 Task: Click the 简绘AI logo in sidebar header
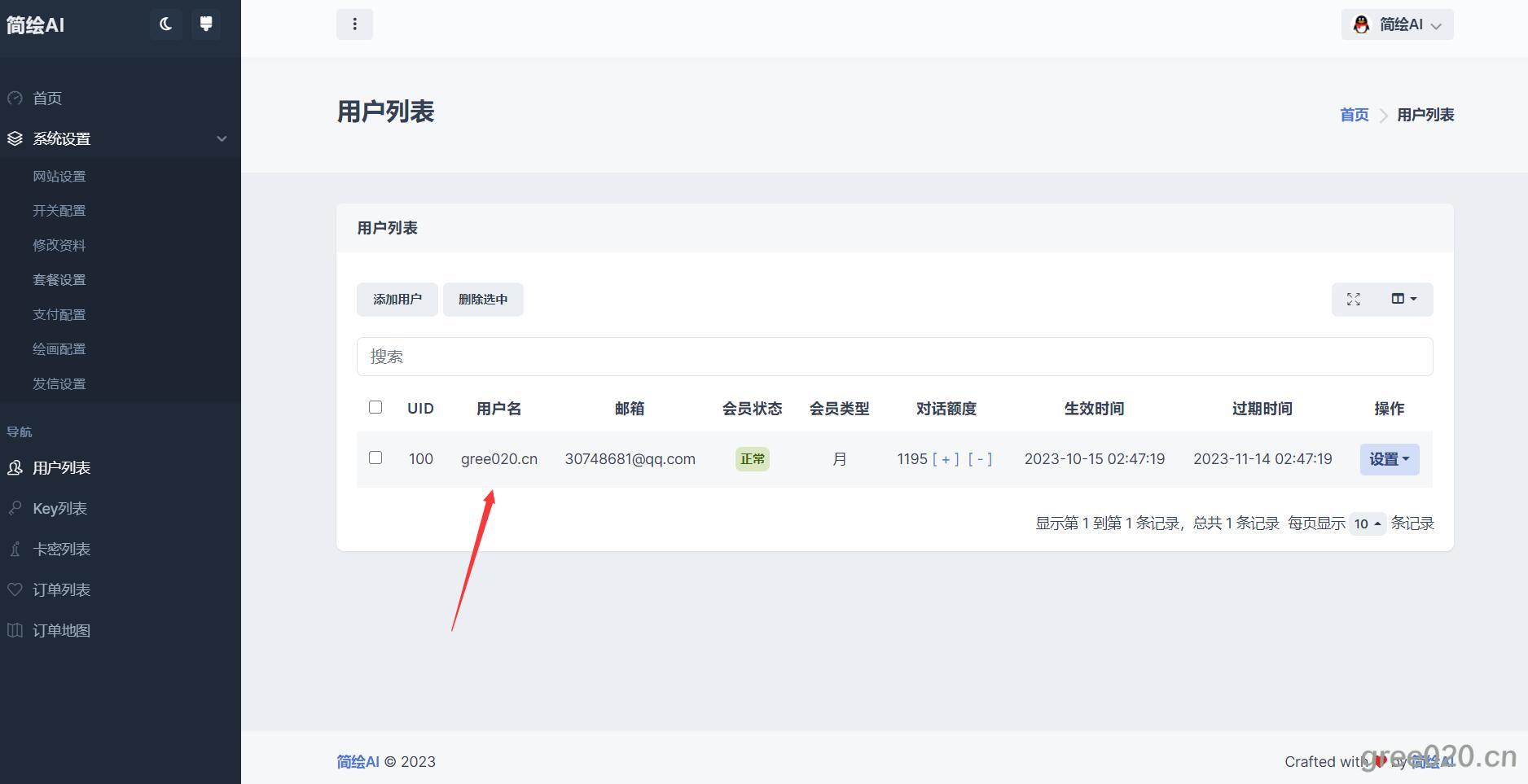coord(35,25)
